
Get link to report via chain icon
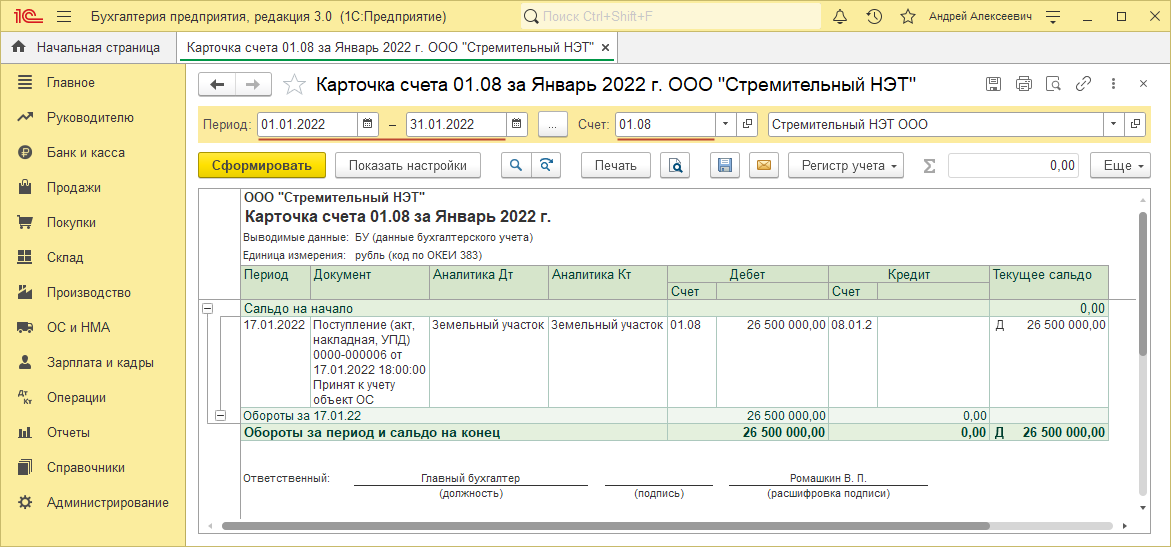pyautogui.click(x=1083, y=84)
